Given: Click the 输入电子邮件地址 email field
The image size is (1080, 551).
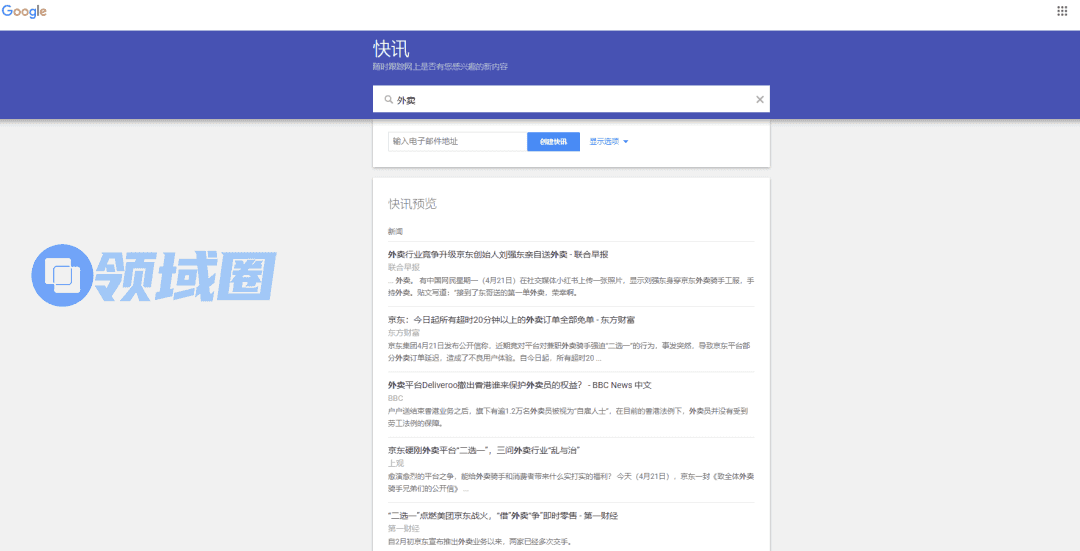Looking at the screenshot, I should click(x=457, y=142).
